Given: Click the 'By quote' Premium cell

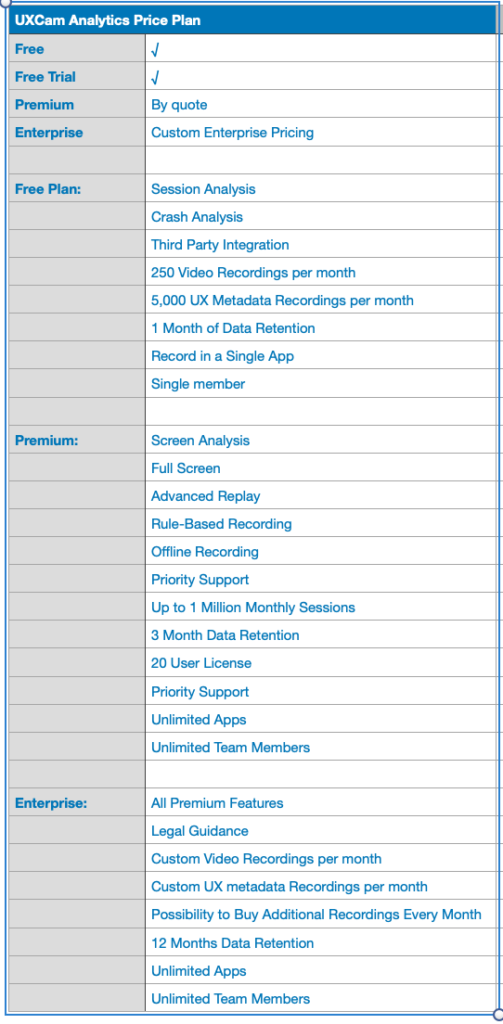Looking at the screenshot, I should click(x=320, y=104).
